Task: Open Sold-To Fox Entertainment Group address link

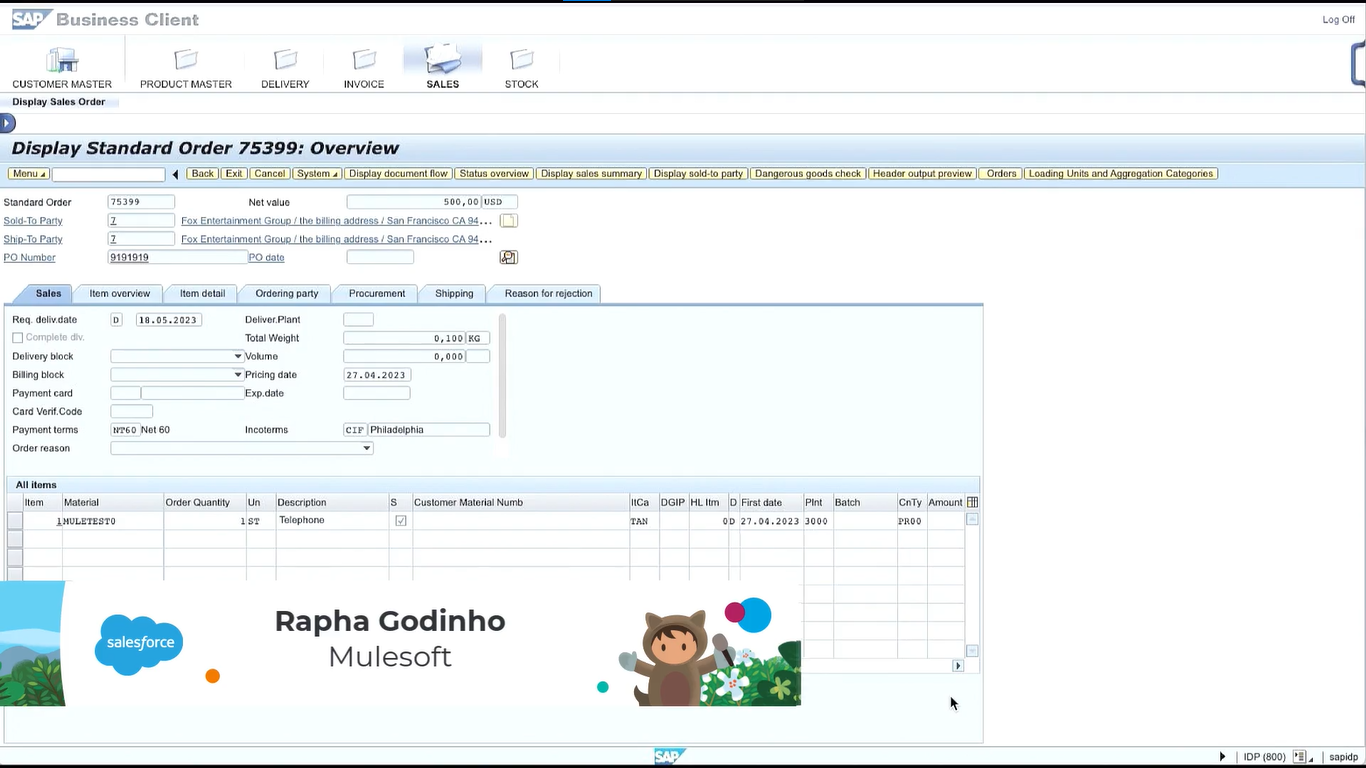Action: click(x=336, y=221)
